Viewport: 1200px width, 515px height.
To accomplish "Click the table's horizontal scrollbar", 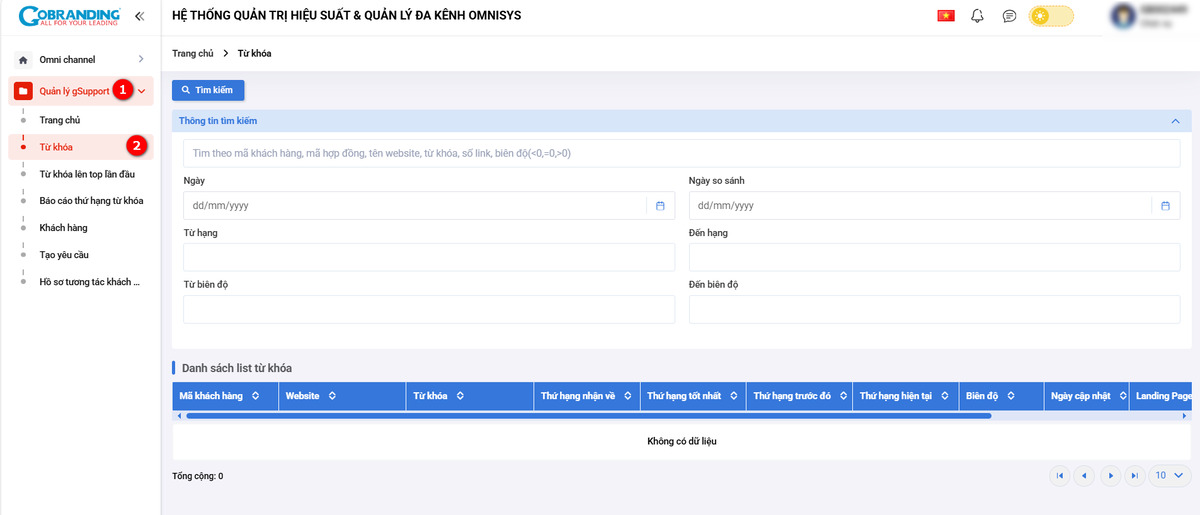I will coord(588,415).
